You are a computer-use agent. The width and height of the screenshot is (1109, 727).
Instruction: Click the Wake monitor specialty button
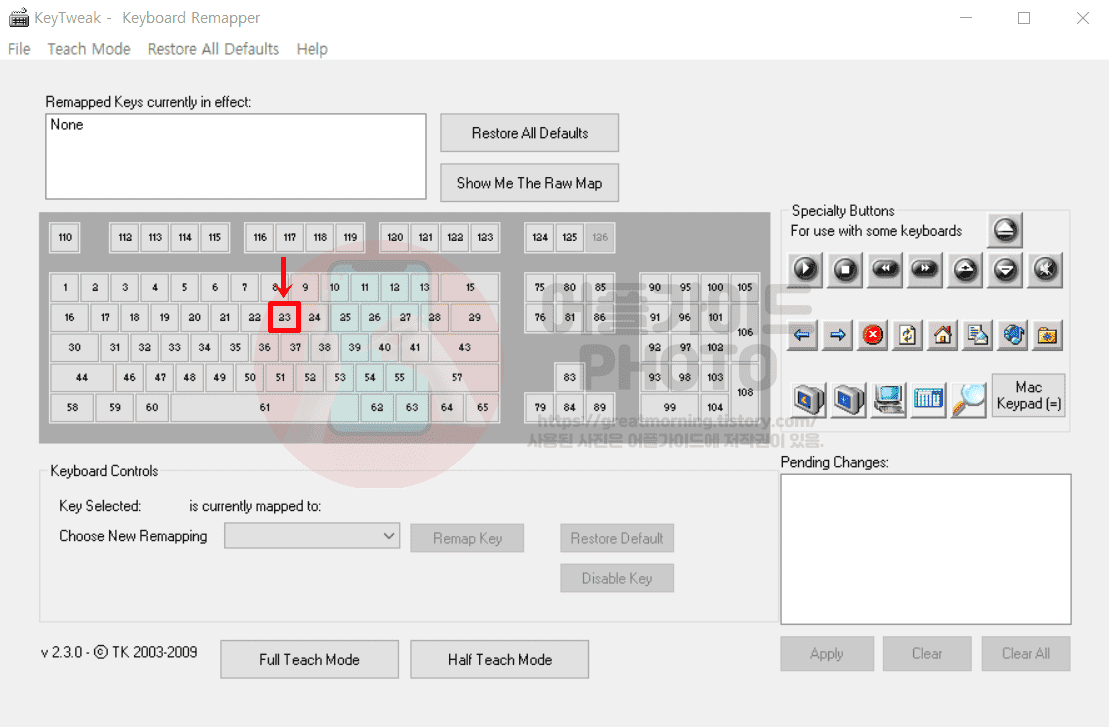[x=849, y=400]
